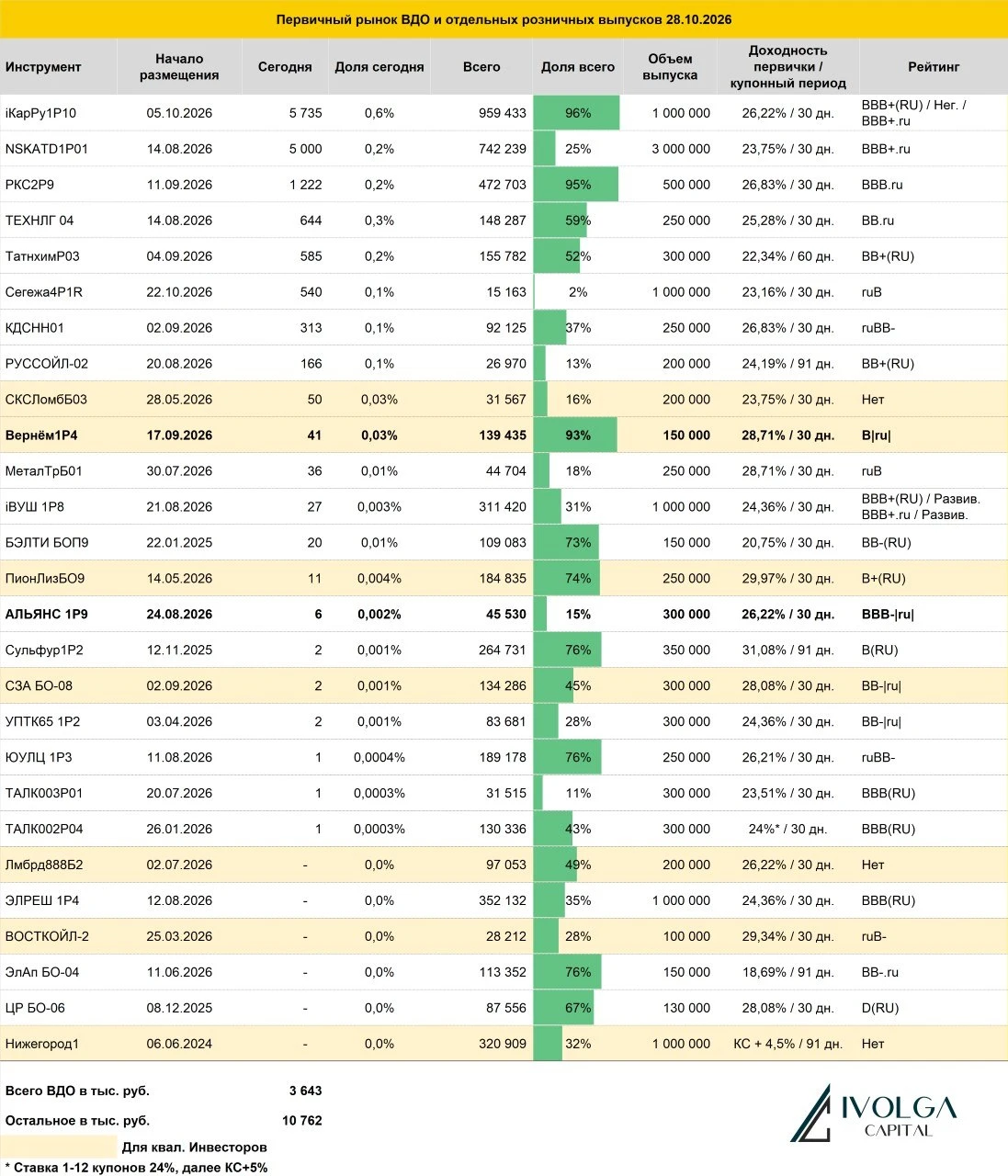
Task: Click the Объем выпуска column header
Action: coord(670,67)
